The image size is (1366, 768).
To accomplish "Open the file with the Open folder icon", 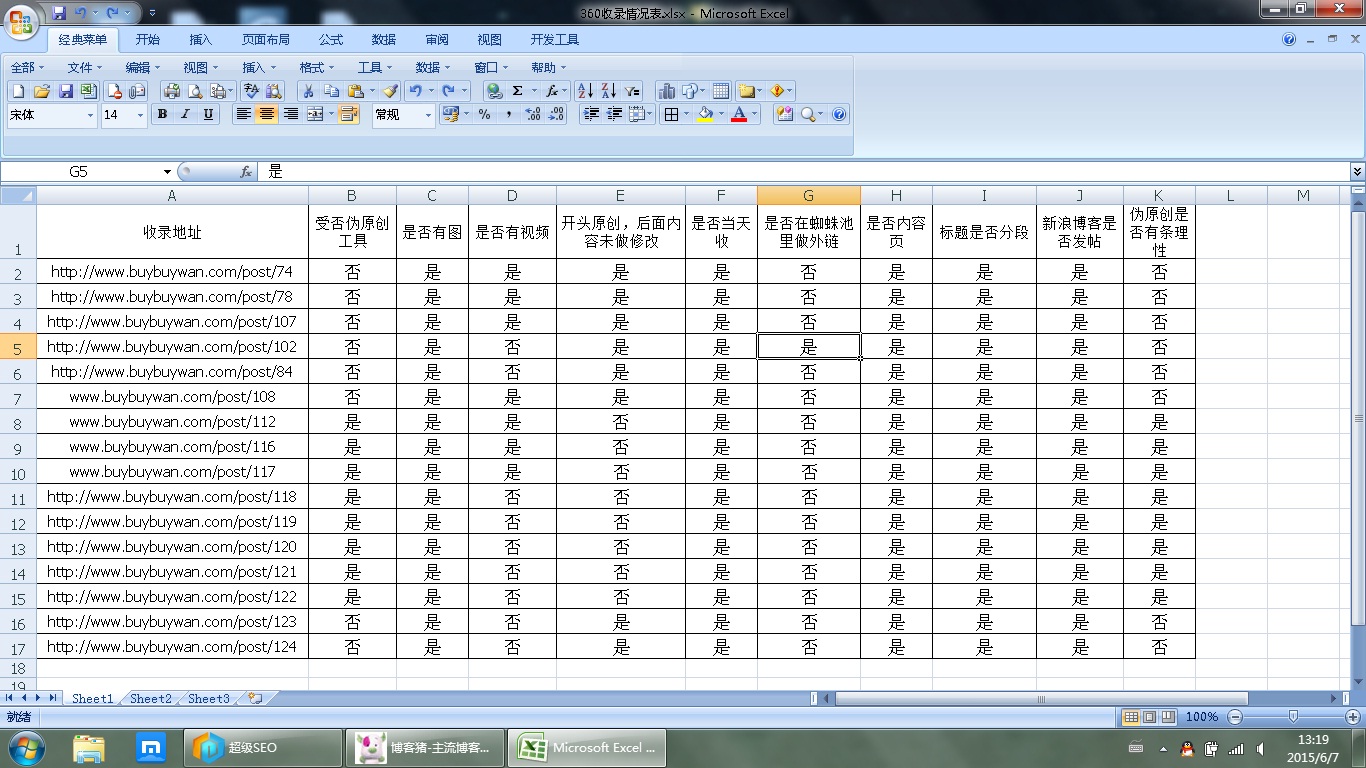I will pyautogui.click(x=42, y=91).
